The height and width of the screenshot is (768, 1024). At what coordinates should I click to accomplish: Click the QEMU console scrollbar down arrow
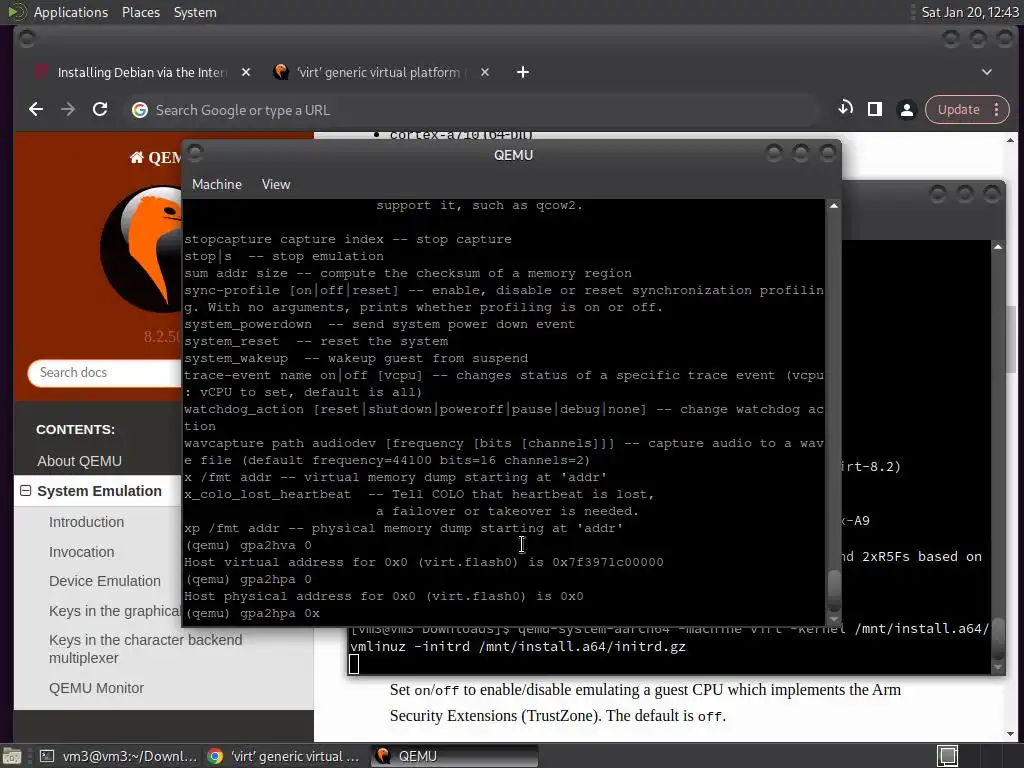[834, 620]
